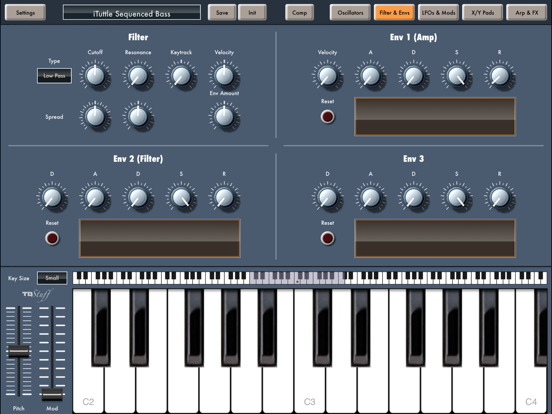Switch to the LFOs & Mods tab
The height and width of the screenshot is (414, 552).
pyautogui.click(x=438, y=13)
